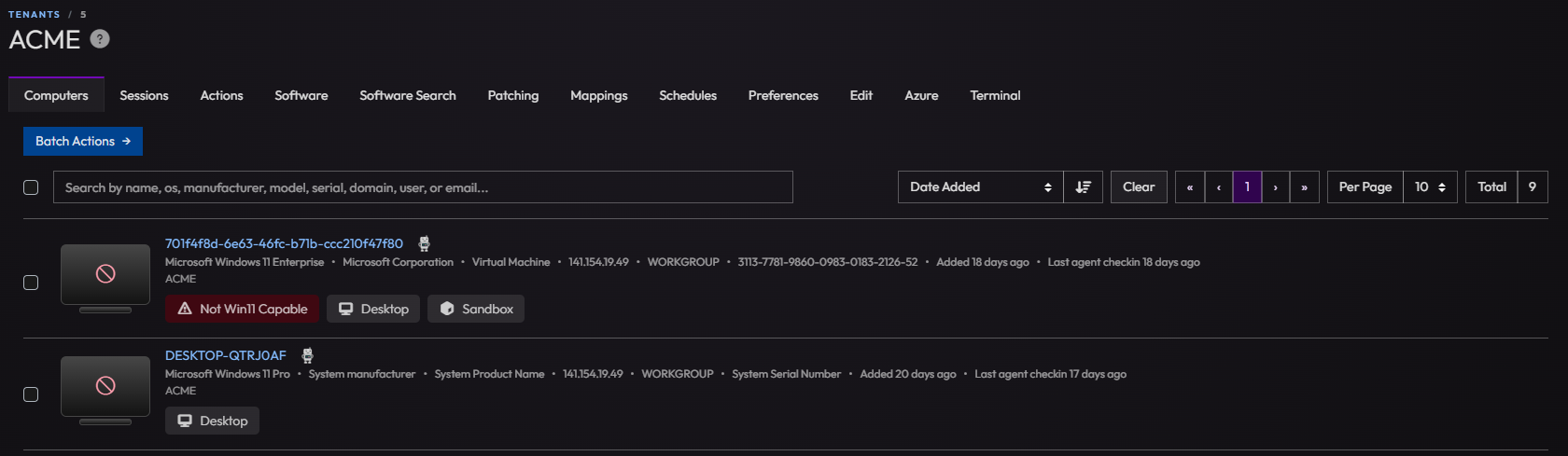Open the Mappings tab
The image size is (1568, 456).
[x=599, y=95]
